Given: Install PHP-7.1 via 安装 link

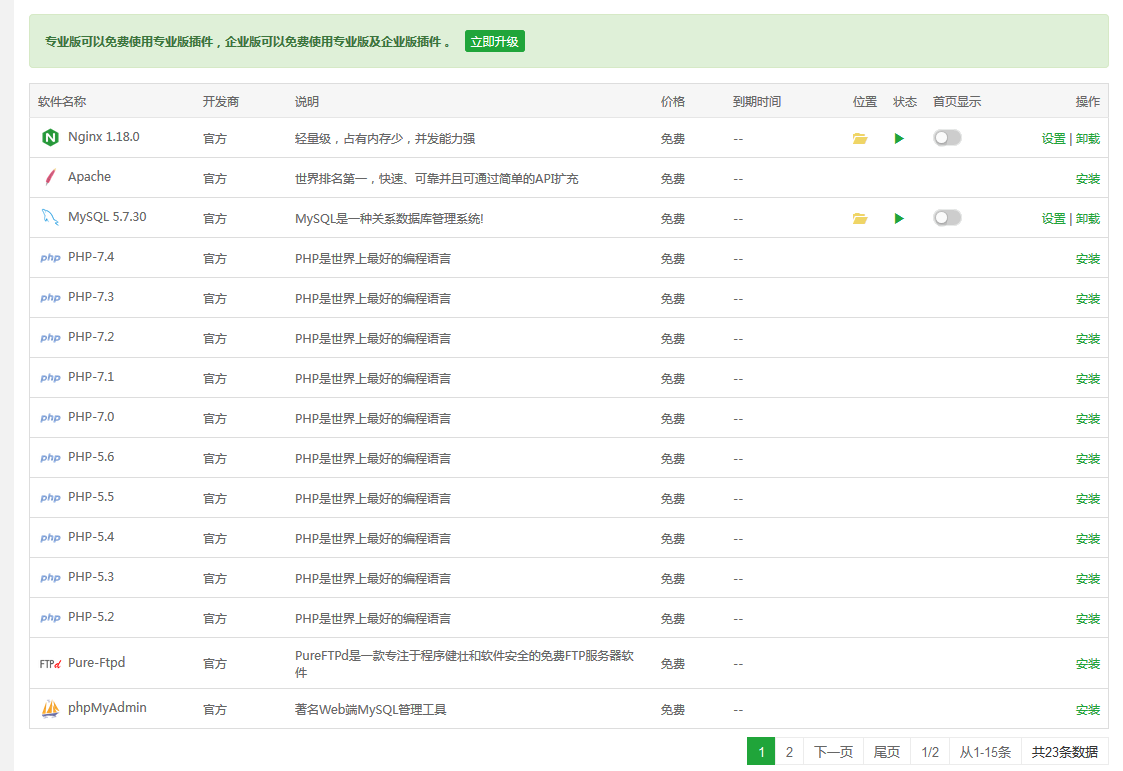Looking at the screenshot, I should click(x=1088, y=379).
